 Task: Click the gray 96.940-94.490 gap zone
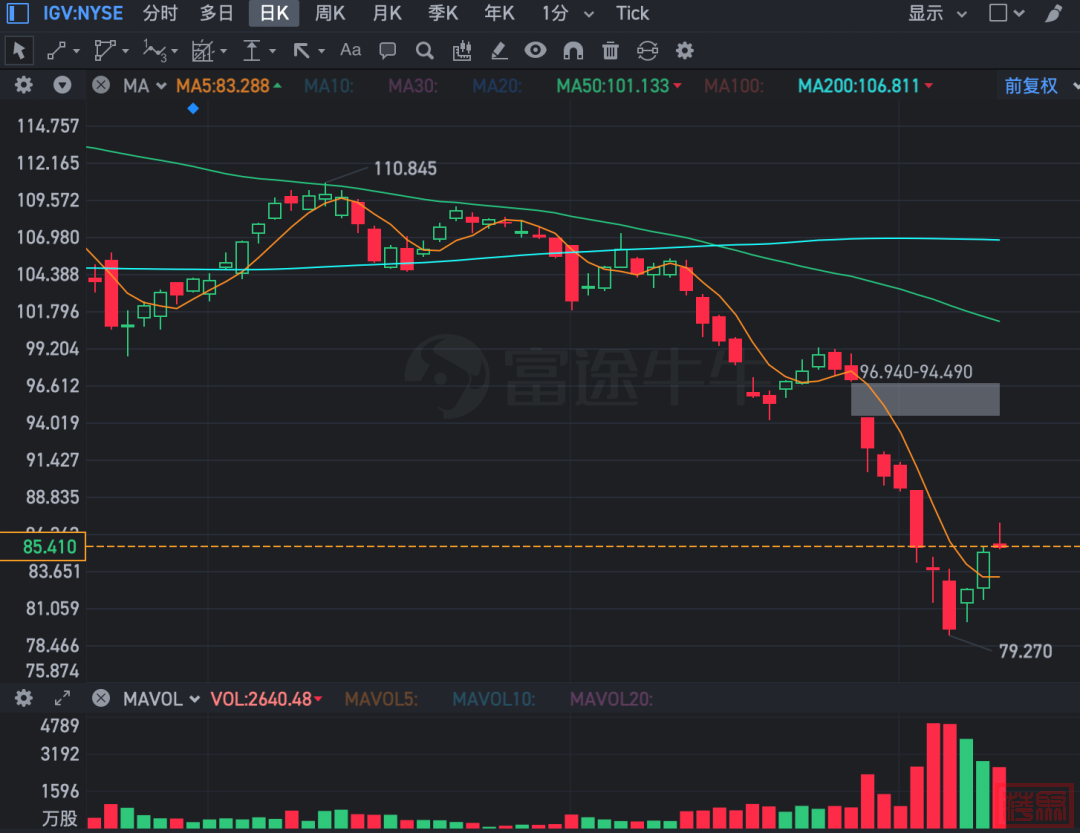pyautogui.click(x=925, y=399)
